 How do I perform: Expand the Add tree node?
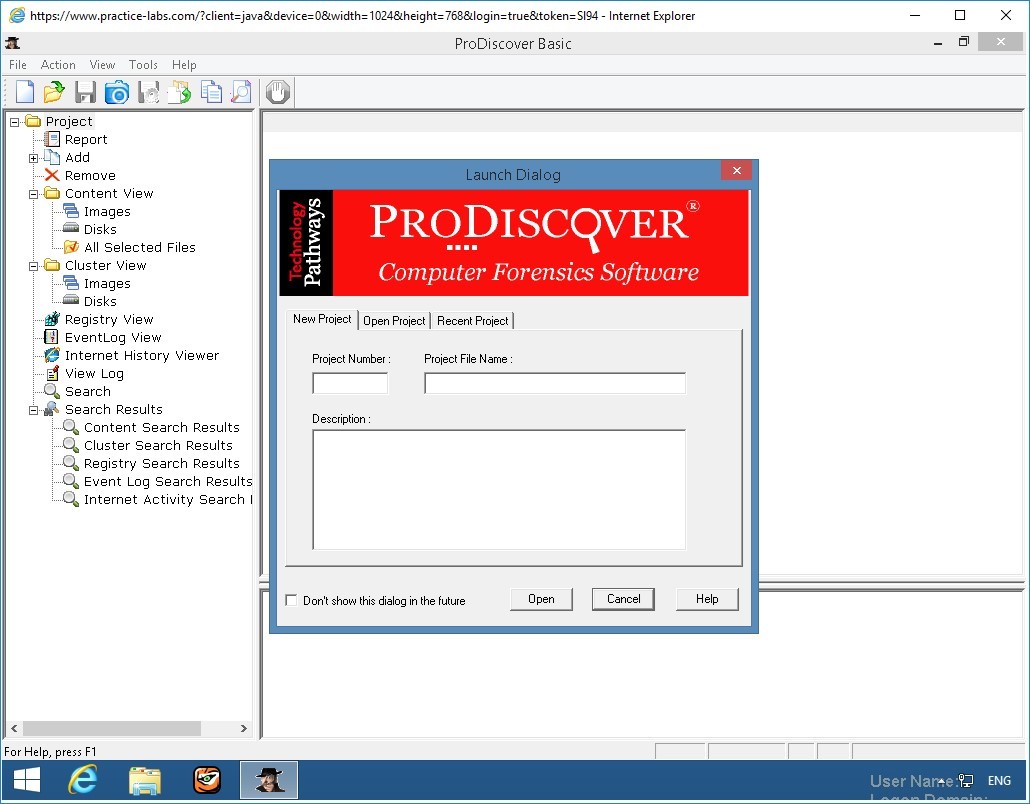[x=34, y=158]
